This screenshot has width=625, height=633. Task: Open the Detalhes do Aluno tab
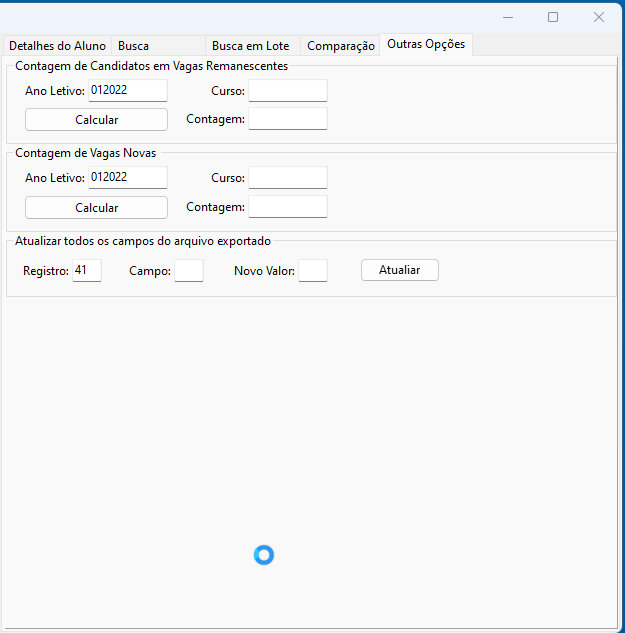57,46
